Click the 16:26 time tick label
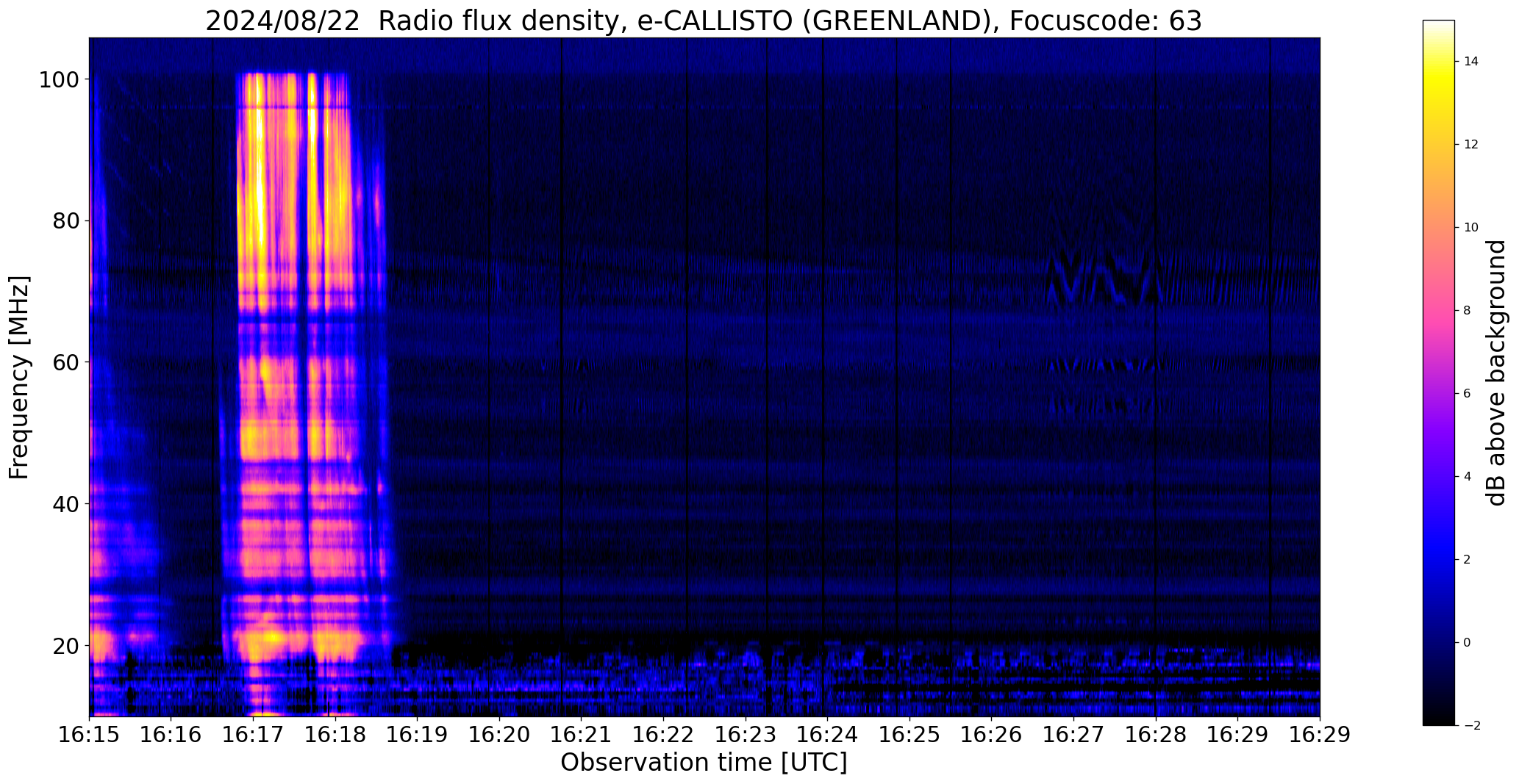Screen dimensions: 1519x784 pyautogui.click(x=991, y=734)
